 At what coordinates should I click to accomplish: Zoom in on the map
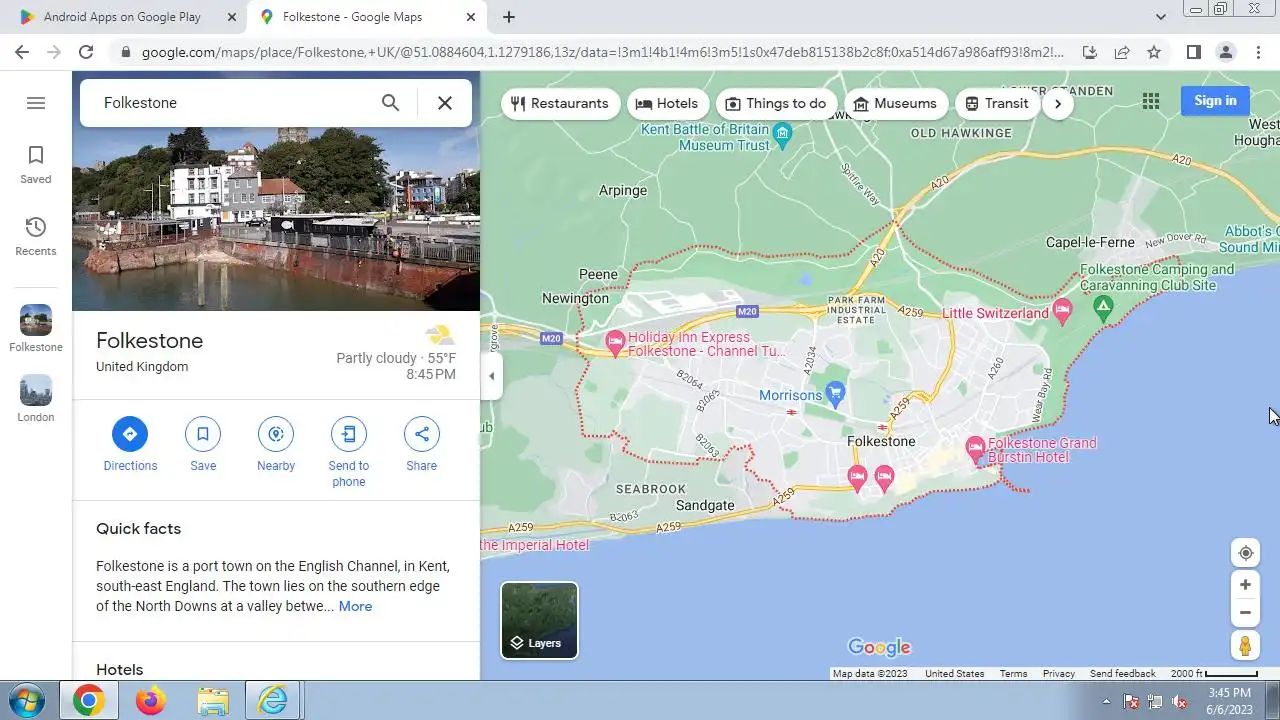tap(1245, 585)
